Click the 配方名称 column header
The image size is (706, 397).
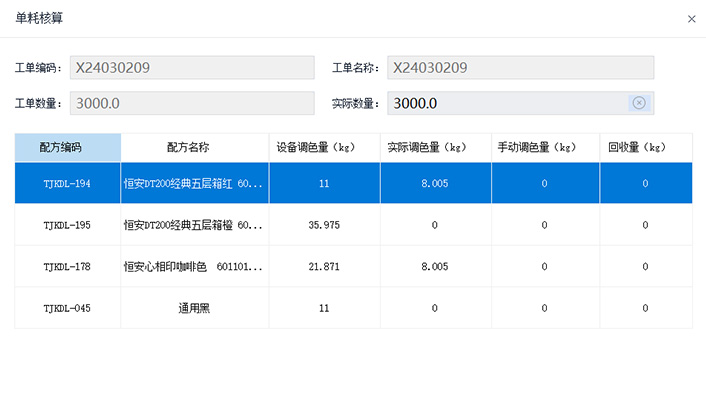tap(195, 148)
